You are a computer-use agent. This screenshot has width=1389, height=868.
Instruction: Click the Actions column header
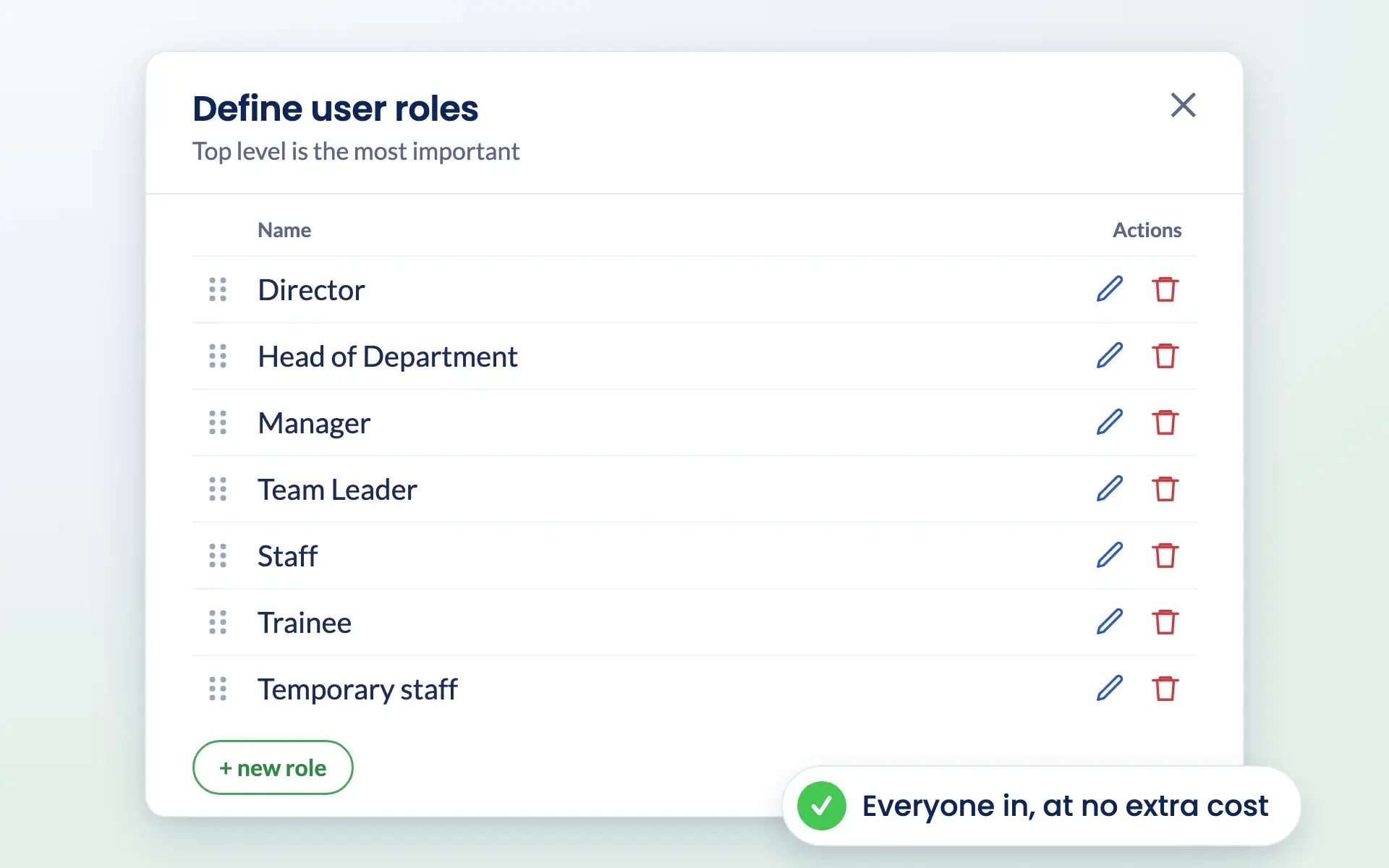(1147, 230)
